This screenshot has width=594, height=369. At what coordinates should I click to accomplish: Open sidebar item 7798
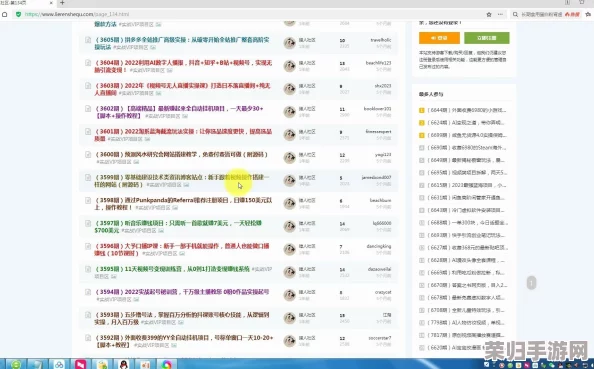466,323
